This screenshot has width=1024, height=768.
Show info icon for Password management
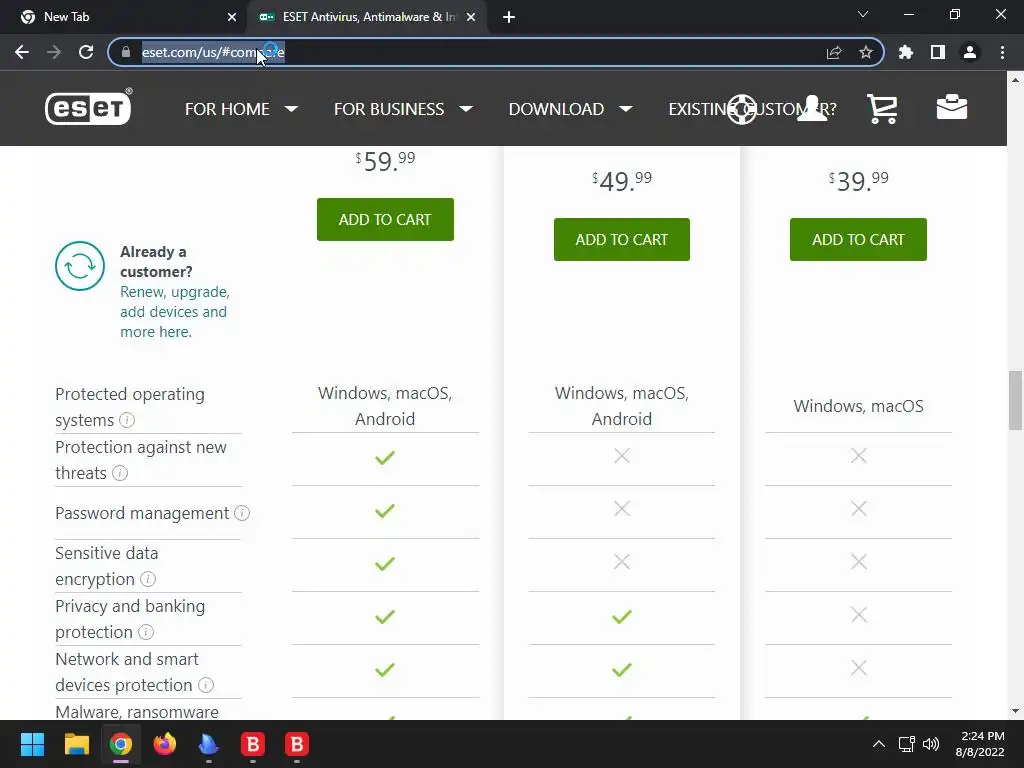242,513
